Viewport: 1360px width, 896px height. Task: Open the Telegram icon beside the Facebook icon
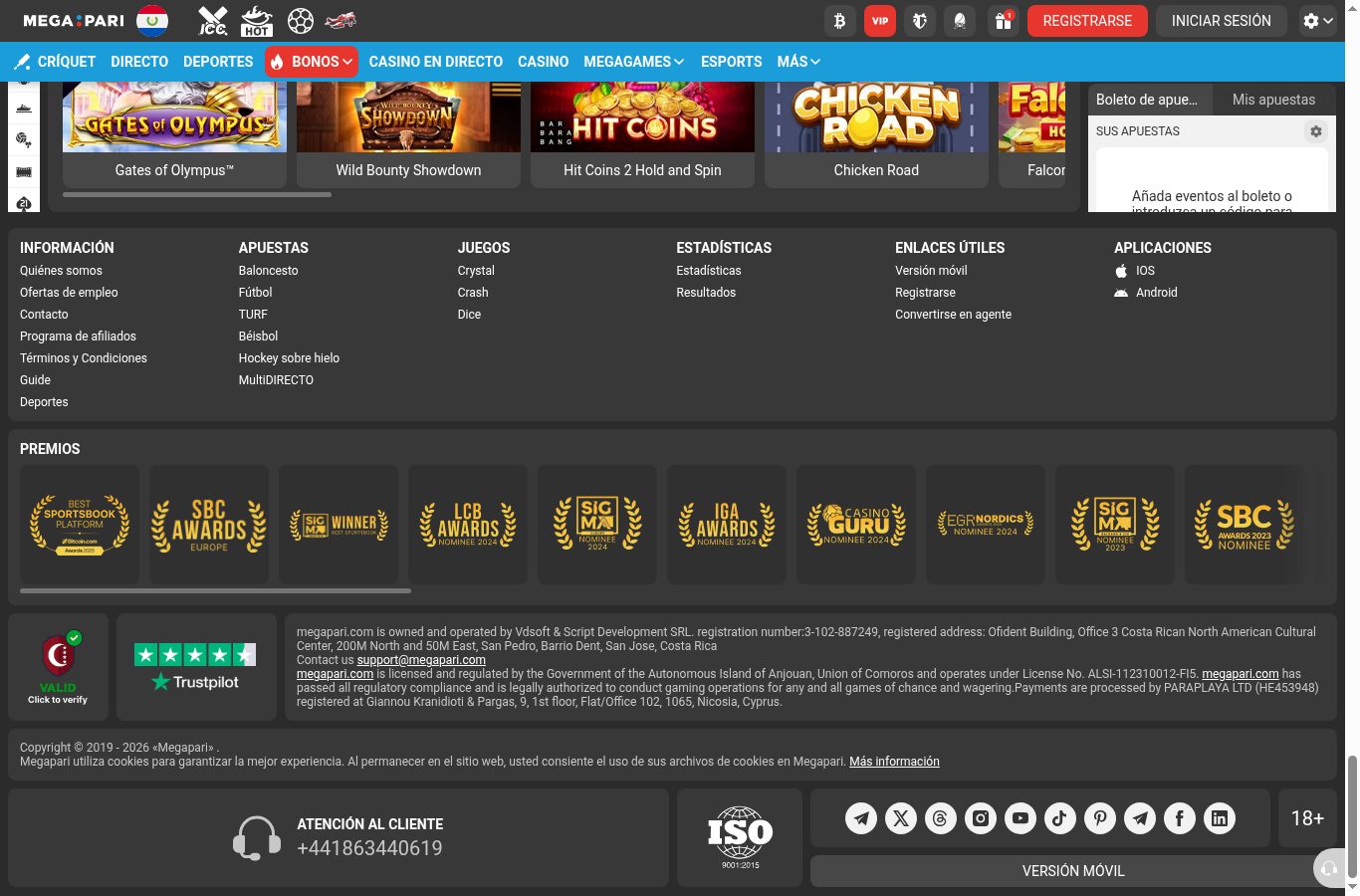pos(1140,818)
